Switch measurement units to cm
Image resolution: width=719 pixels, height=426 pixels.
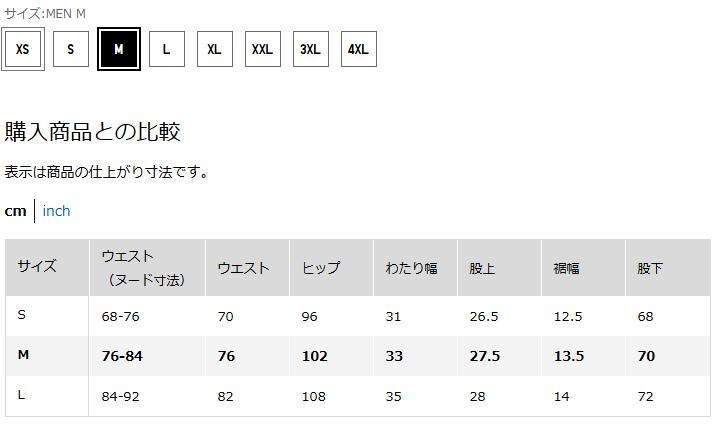point(15,211)
